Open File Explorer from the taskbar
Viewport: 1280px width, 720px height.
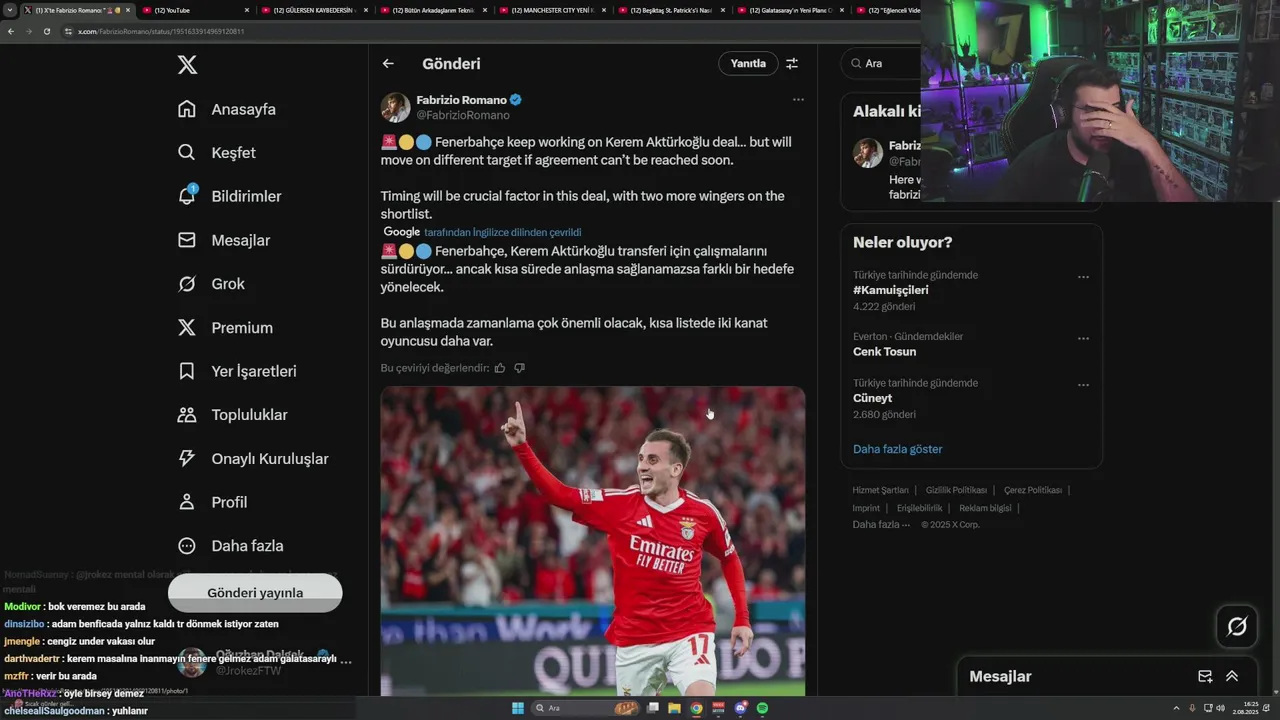[x=675, y=708]
